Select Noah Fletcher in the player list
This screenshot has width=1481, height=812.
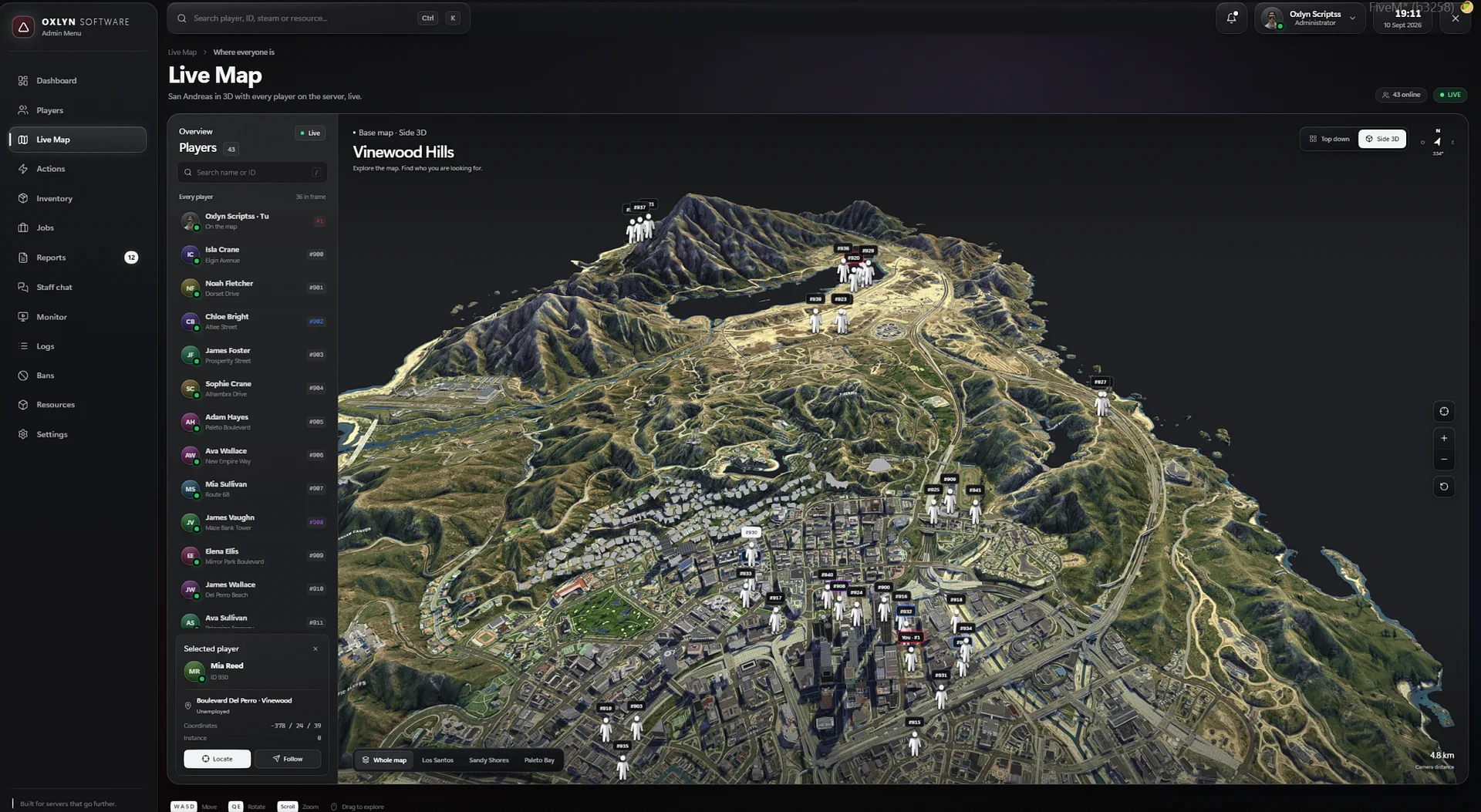pyautogui.click(x=252, y=288)
